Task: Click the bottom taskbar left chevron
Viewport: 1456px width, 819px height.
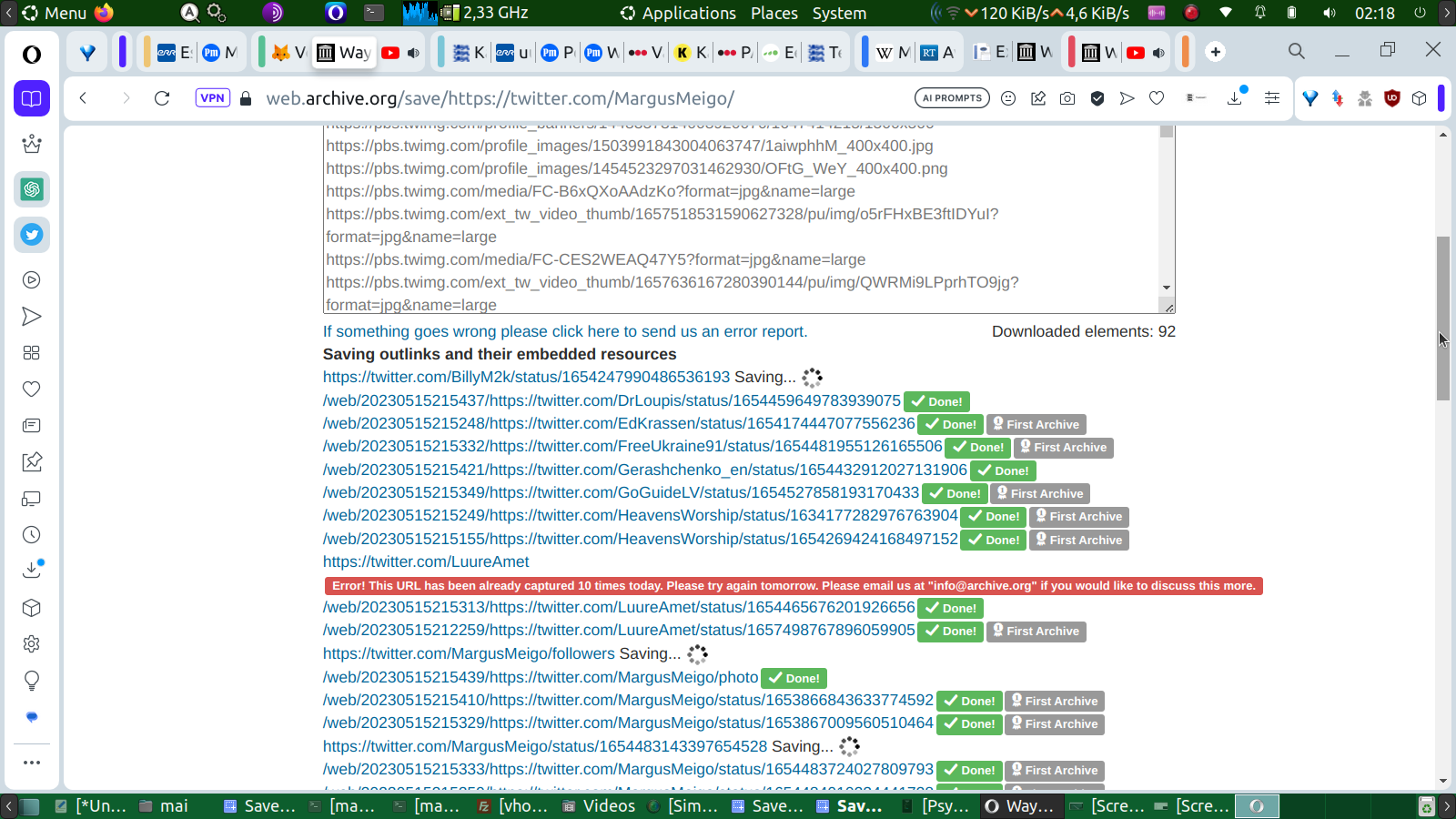Action: (9, 806)
